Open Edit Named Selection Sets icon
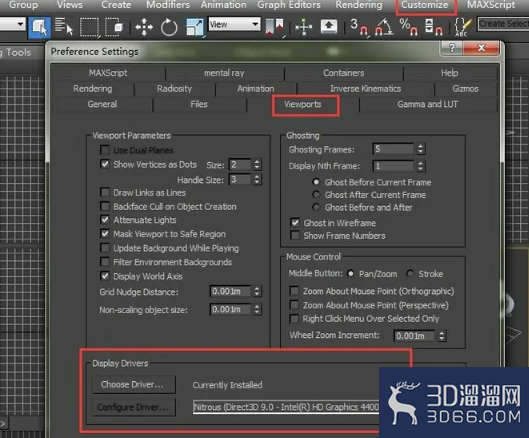 pos(462,27)
